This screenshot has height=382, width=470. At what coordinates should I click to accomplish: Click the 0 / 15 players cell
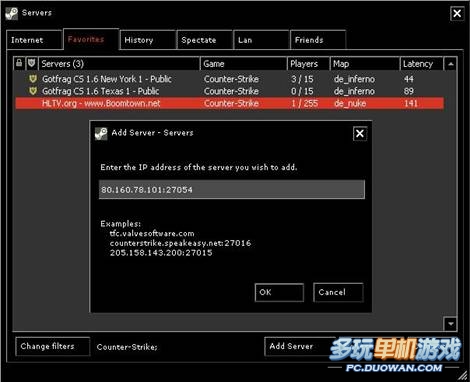302,91
